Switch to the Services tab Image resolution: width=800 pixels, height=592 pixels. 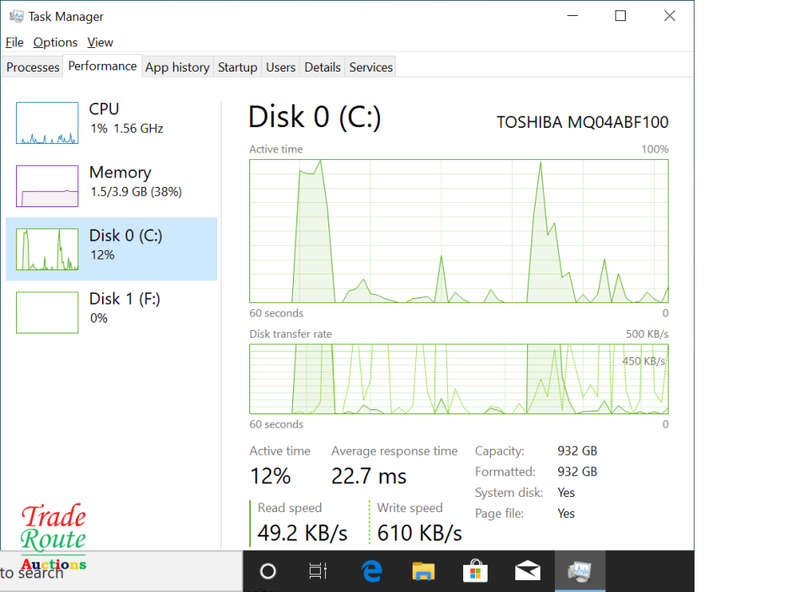[370, 67]
